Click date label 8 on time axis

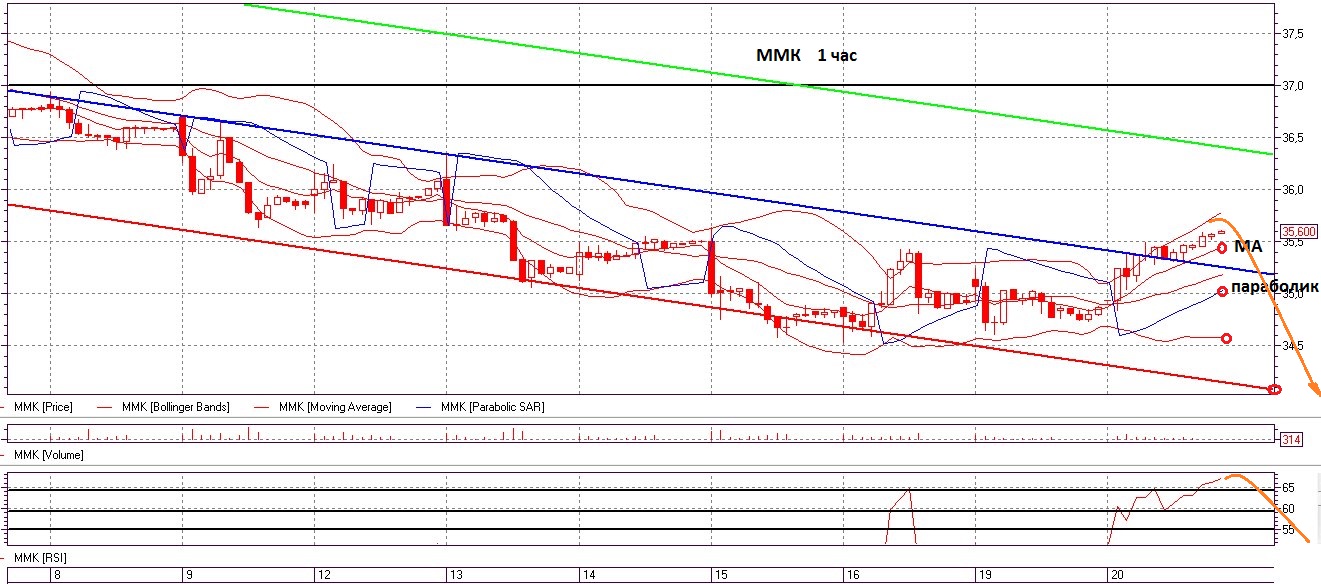[x=57, y=576]
